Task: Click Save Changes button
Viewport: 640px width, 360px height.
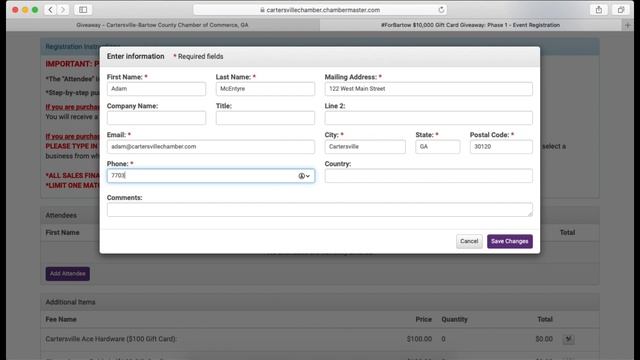Action: (510, 241)
